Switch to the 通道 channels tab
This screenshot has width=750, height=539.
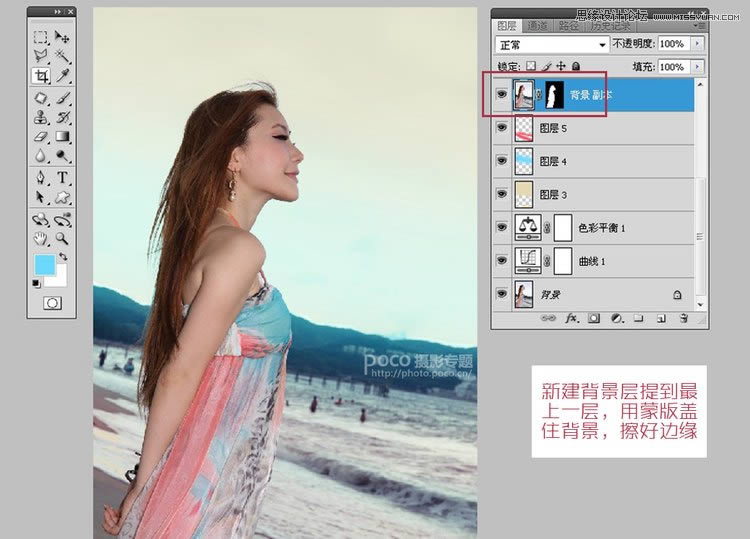click(x=538, y=26)
